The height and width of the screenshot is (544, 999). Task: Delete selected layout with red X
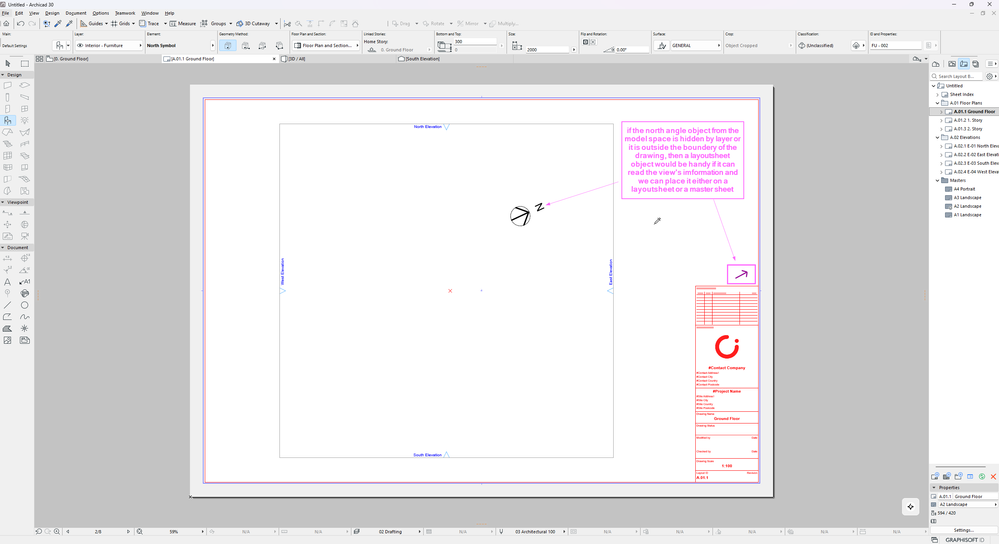tap(993, 476)
